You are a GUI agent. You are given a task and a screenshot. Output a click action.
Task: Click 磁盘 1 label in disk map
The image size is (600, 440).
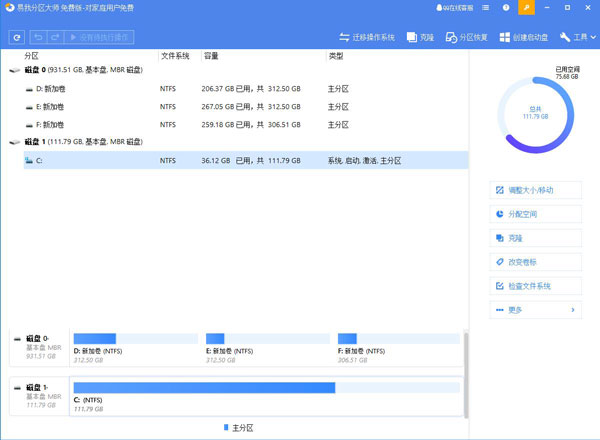click(x=37, y=388)
